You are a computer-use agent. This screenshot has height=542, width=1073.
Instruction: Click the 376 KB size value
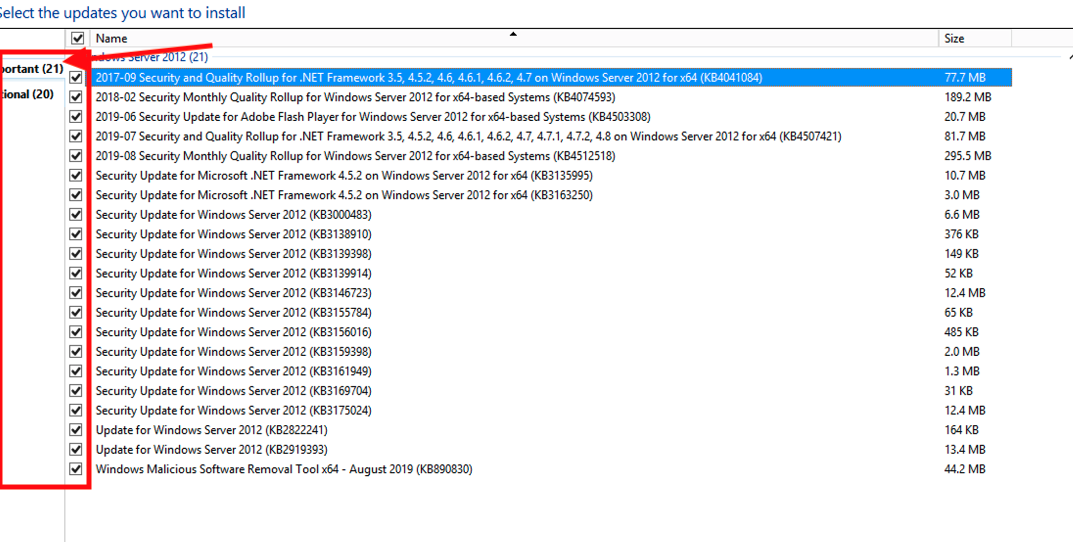[961, 234]
